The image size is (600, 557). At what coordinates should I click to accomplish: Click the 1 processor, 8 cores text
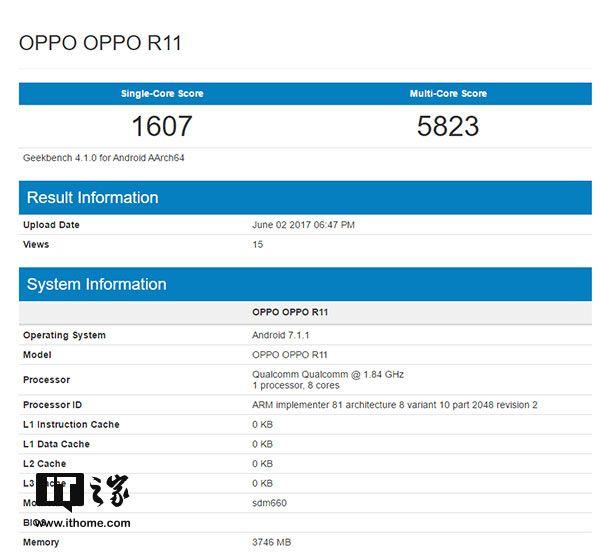[x=296, y=385]
